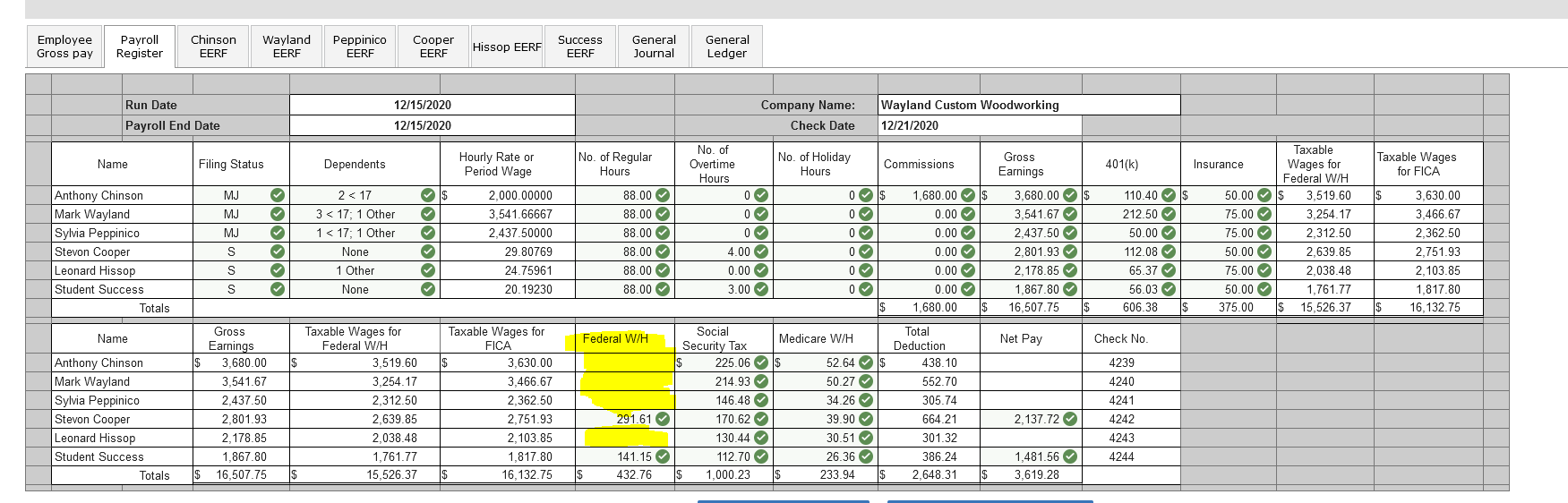1568x503 pixels.
Task: Open the Peppinico EERF tab
Action: (360, 47)
